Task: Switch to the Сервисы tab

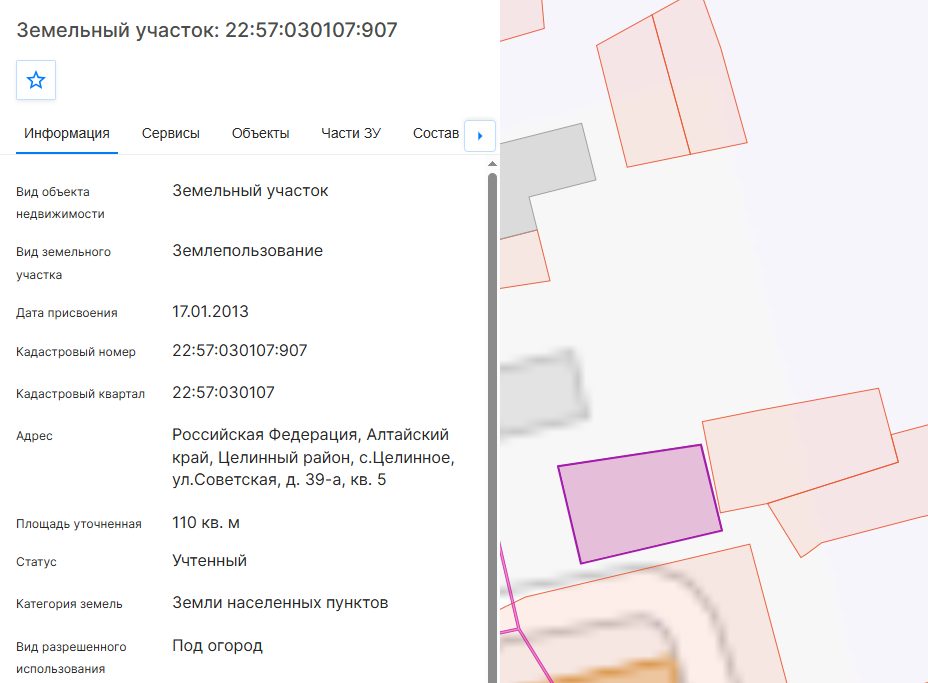Action: (x=170, y=134)
